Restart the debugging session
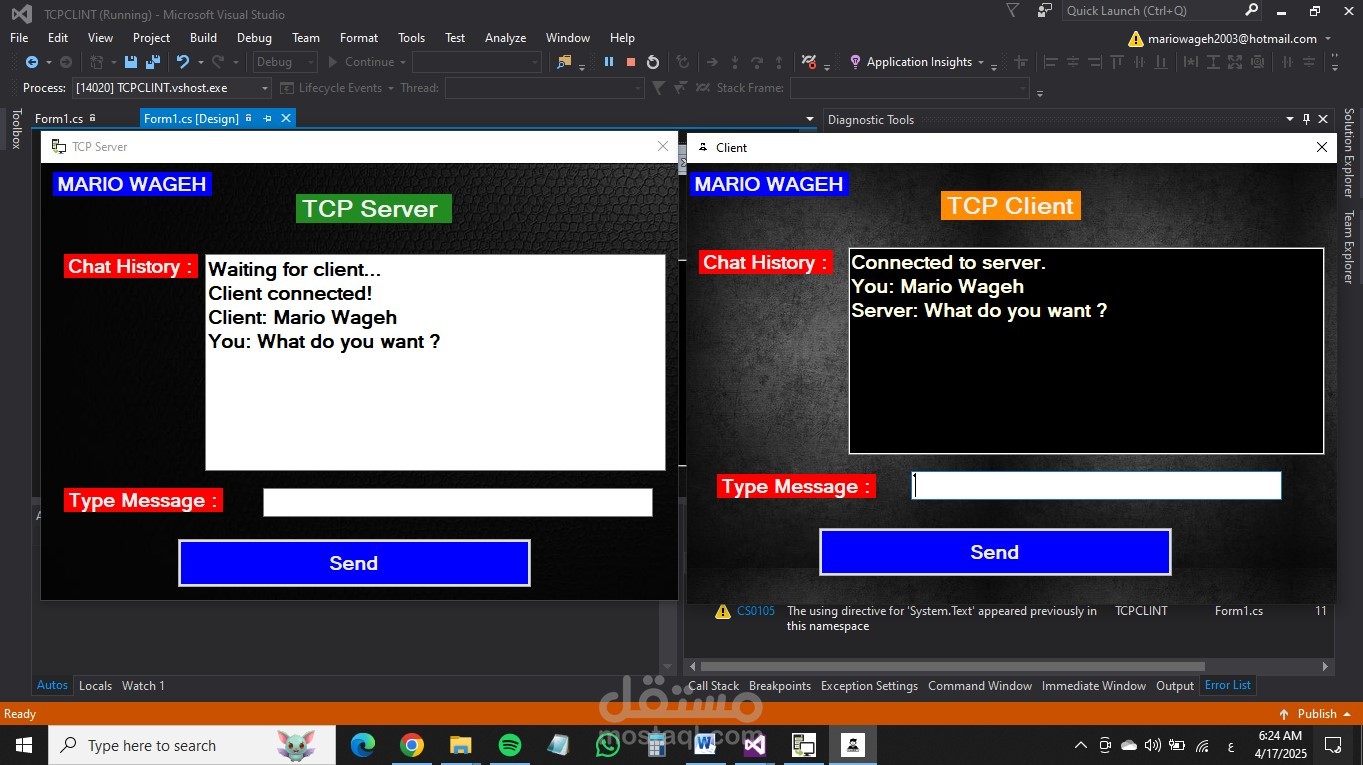 652,61
